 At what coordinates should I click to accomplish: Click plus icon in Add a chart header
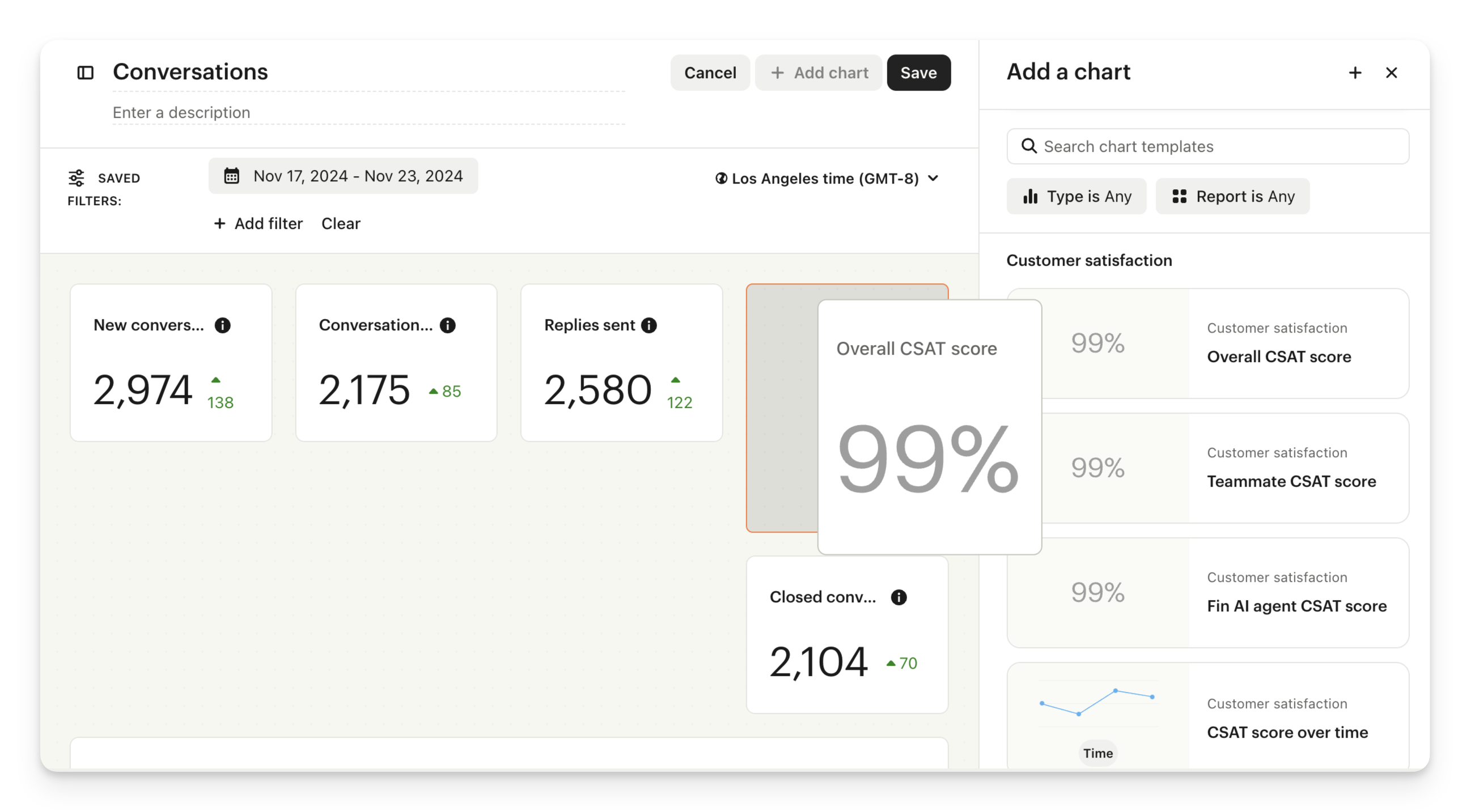[1355, 73]
